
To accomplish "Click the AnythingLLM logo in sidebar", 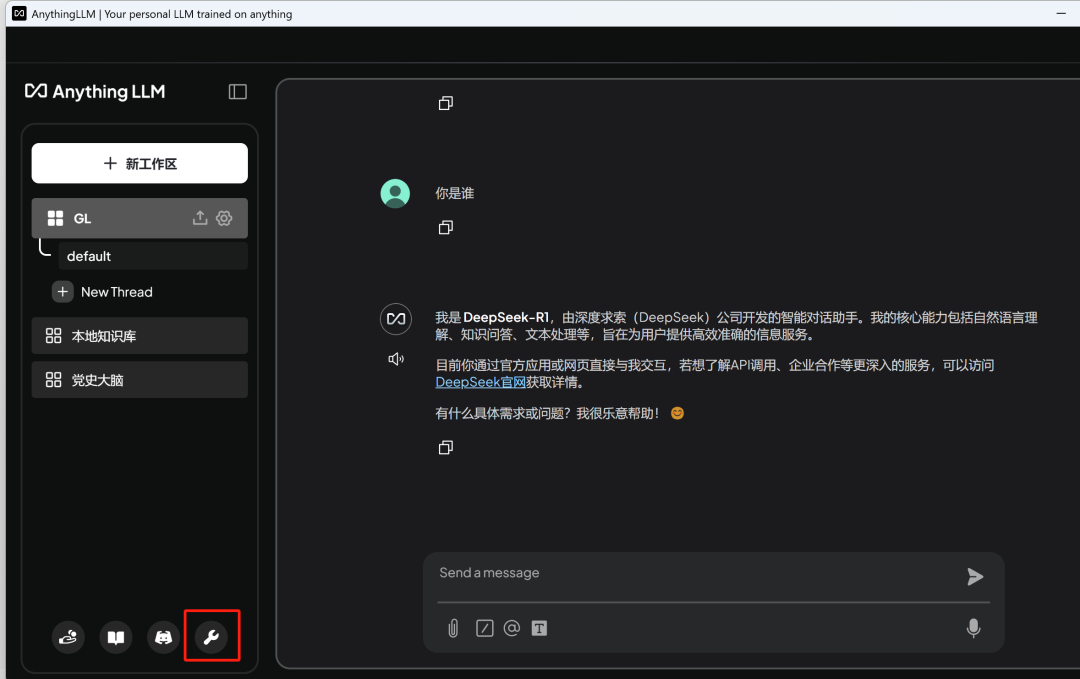I will 95,92.
